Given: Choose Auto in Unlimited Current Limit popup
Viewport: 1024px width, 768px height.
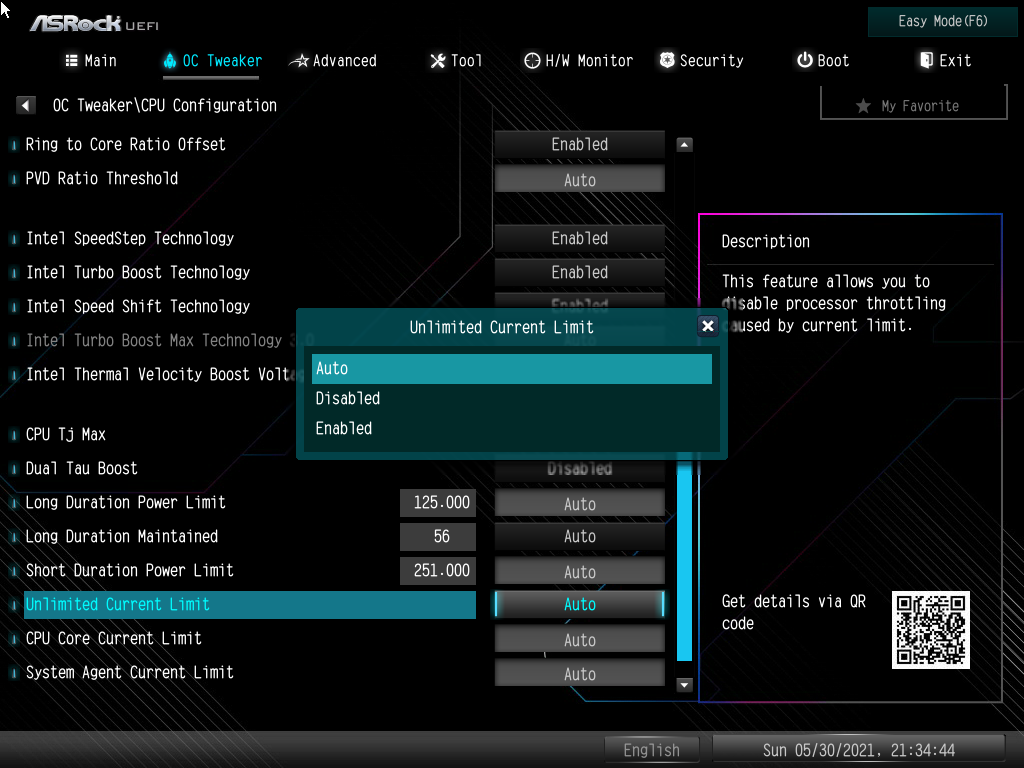Looking at the screenshot, I should [x=511, y=369].
